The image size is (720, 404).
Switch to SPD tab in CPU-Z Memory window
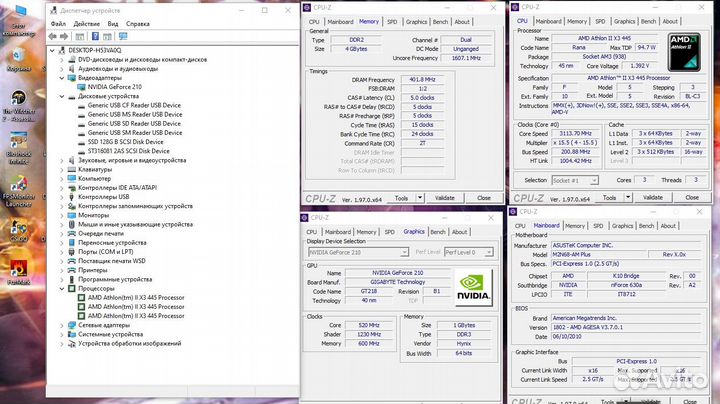(392, 22)
